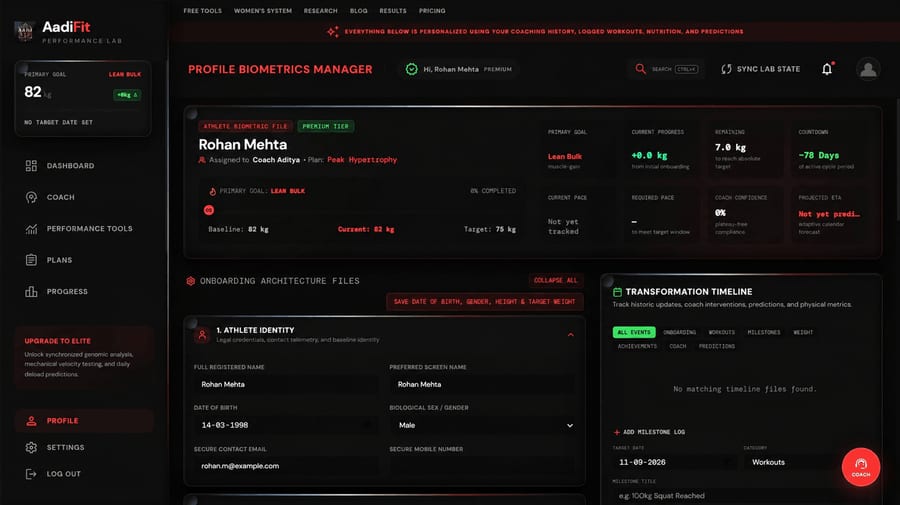This screenshot has height=505, width=900.
Task: Open Women's System in top navigation
Action: click(x=263, y=11)
